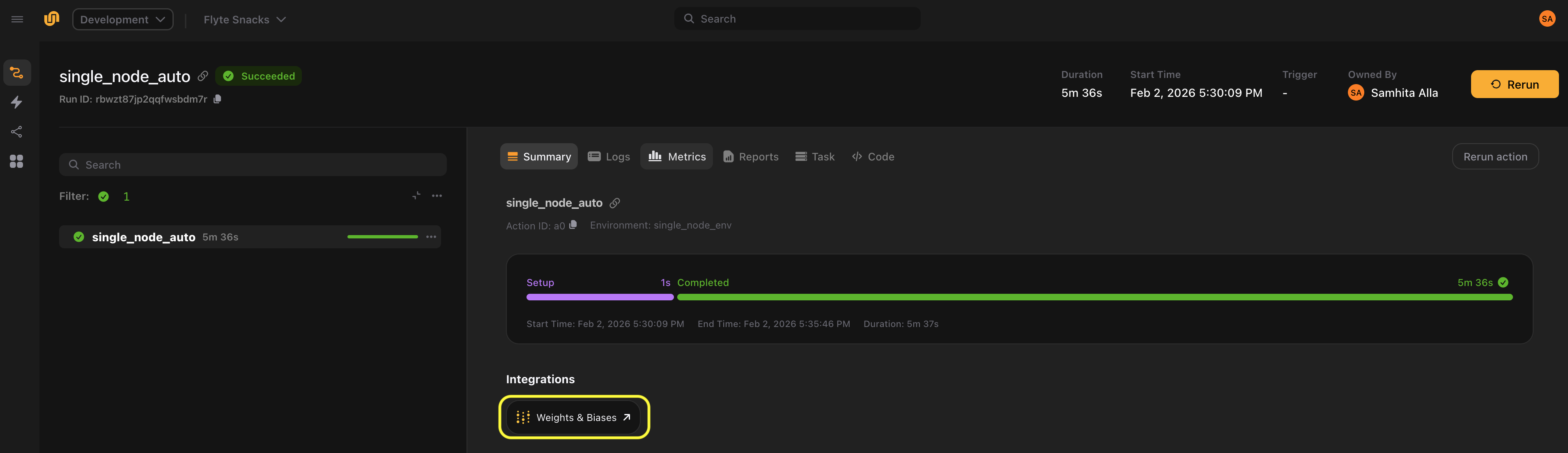
Task: Click the Union logo icon
Action: [52, 18]
